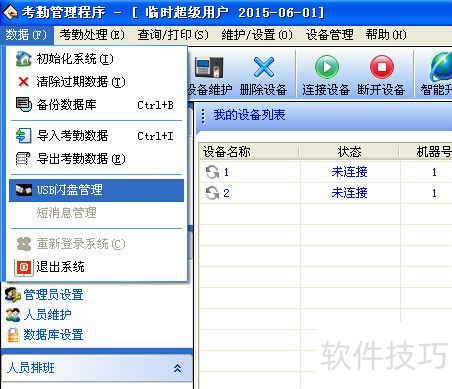This screenshot has height=389, width=452.
Task: Click the database backup icon
Action: tap(24, 105)
